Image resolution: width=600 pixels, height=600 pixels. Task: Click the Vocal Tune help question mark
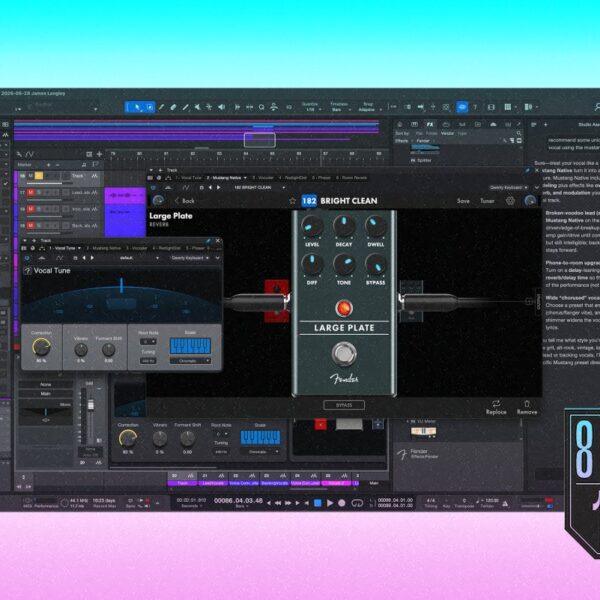(28, 271)
